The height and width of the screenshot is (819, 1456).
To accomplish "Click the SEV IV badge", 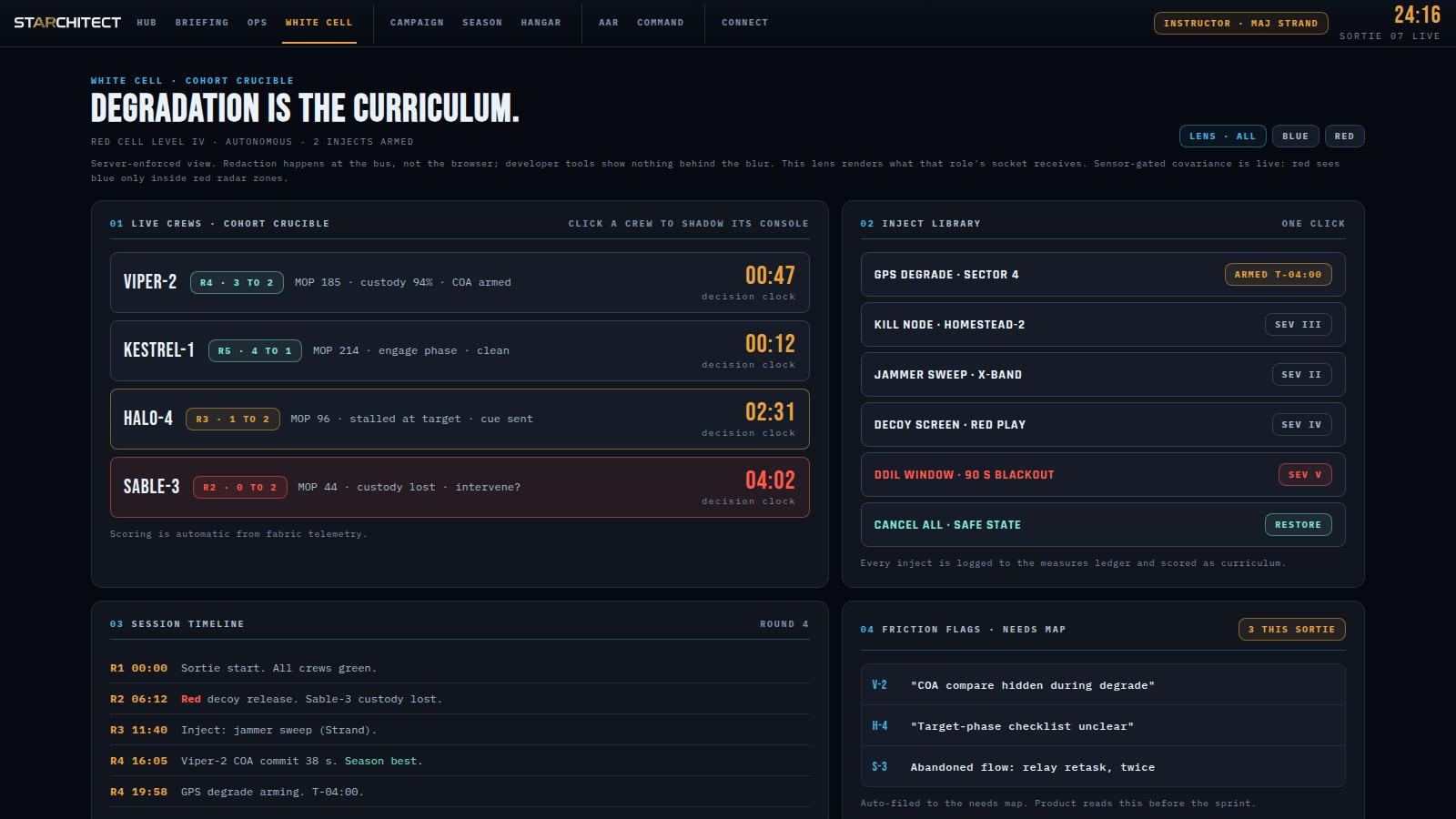I will click(x=1301, y=424).
